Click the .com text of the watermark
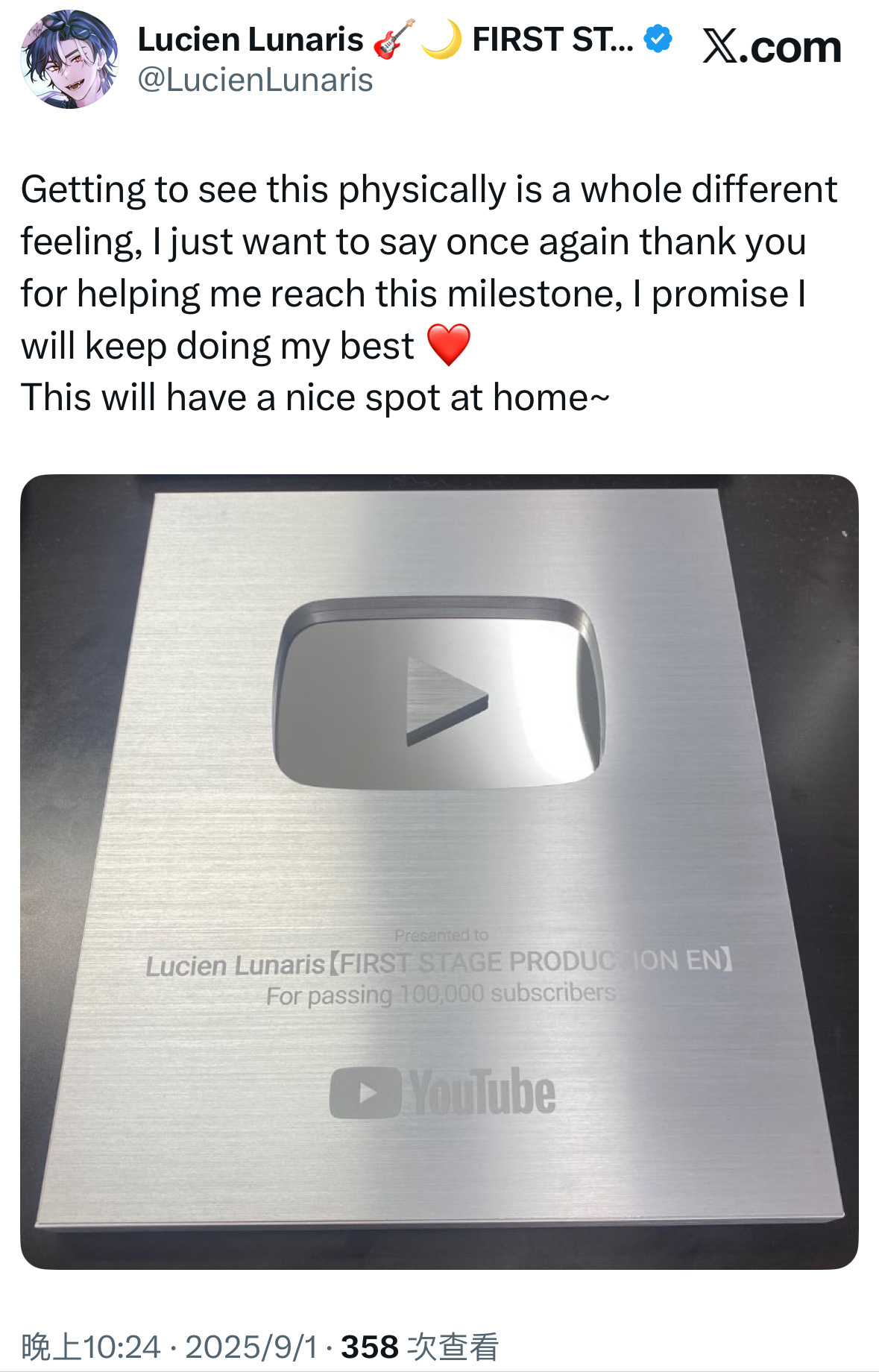This screenshot has width=879, height=1372. click(x=791, y=48)
